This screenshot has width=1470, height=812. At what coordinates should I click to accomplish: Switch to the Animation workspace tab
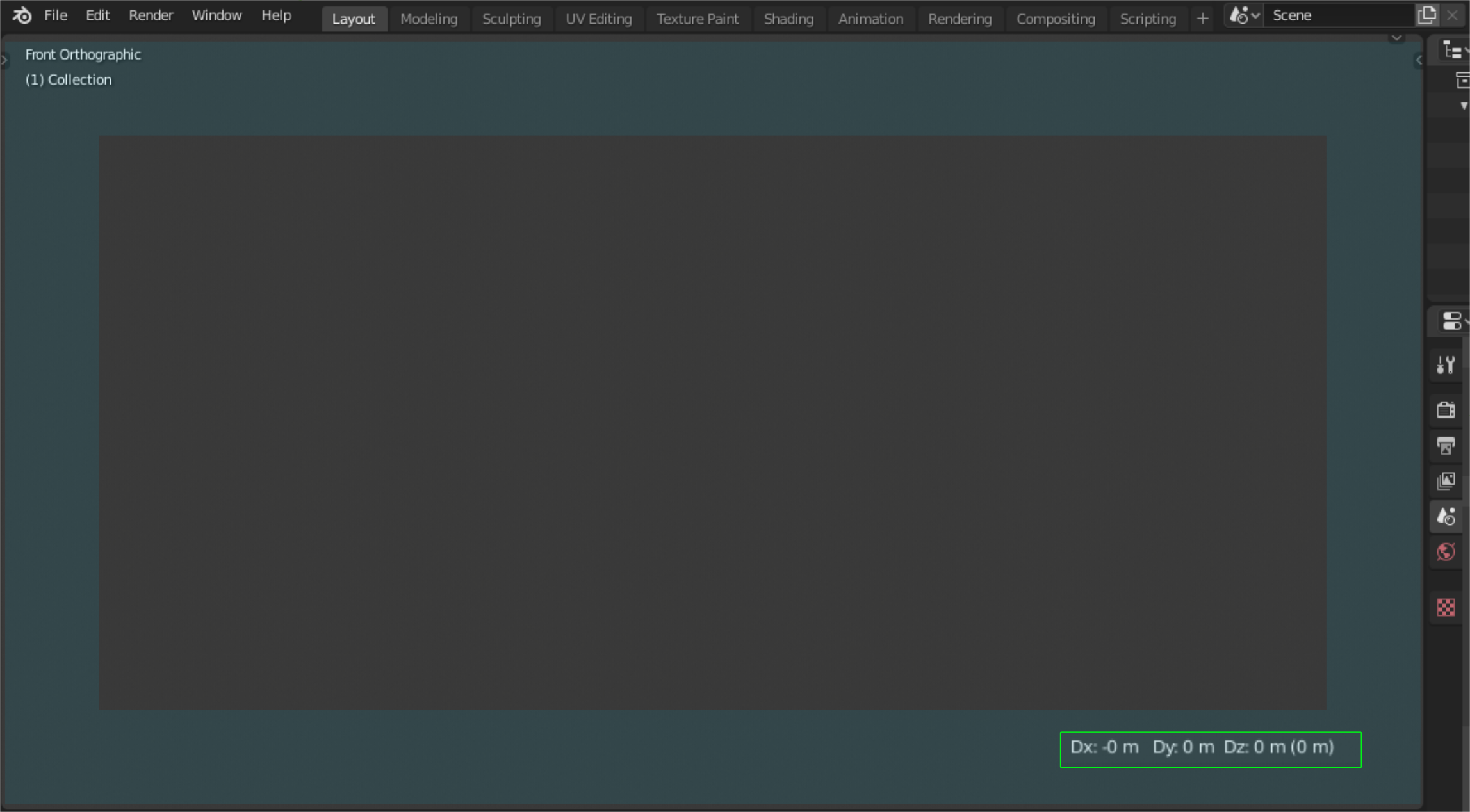870,19
